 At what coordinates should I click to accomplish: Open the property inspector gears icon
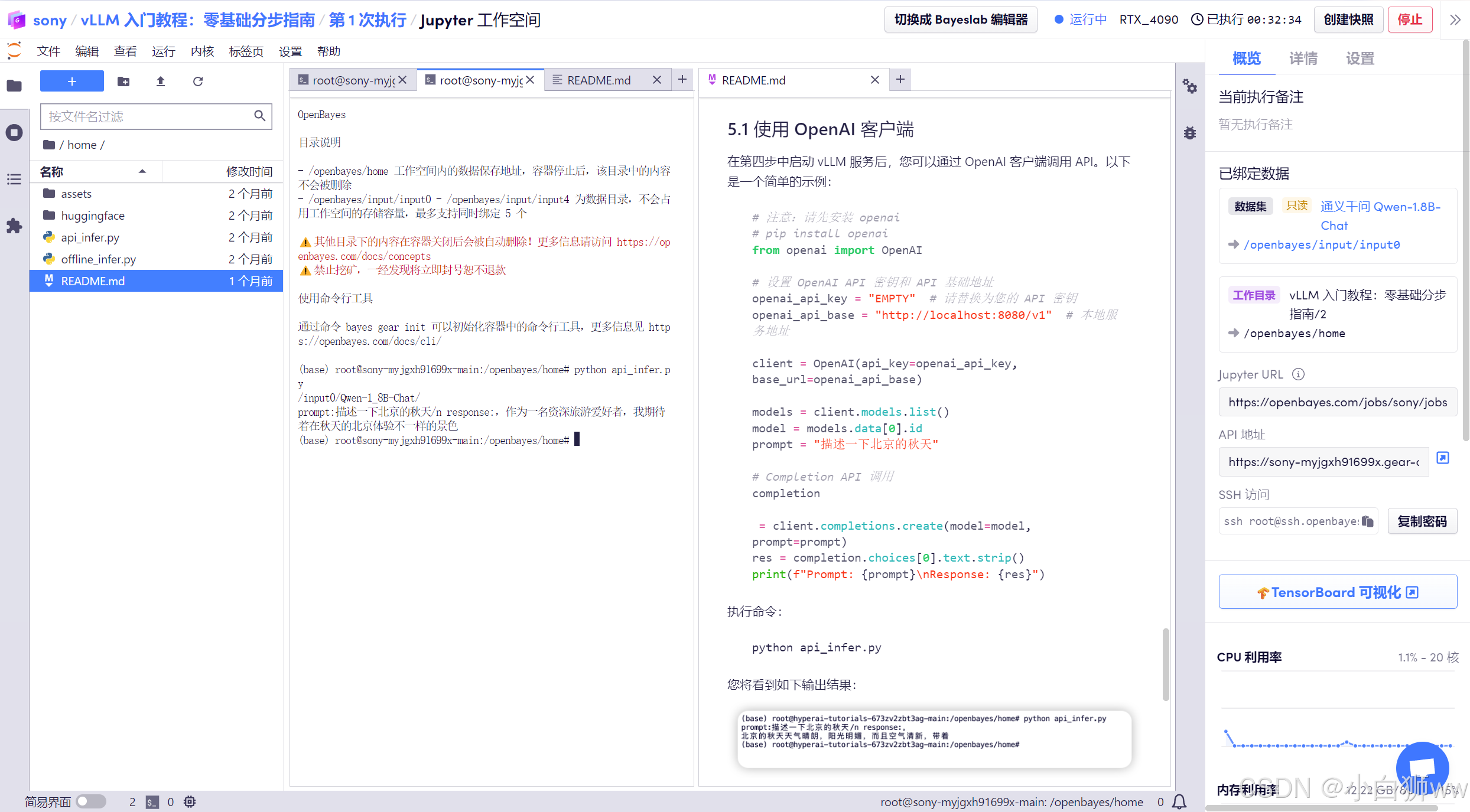coord(1189,87)
